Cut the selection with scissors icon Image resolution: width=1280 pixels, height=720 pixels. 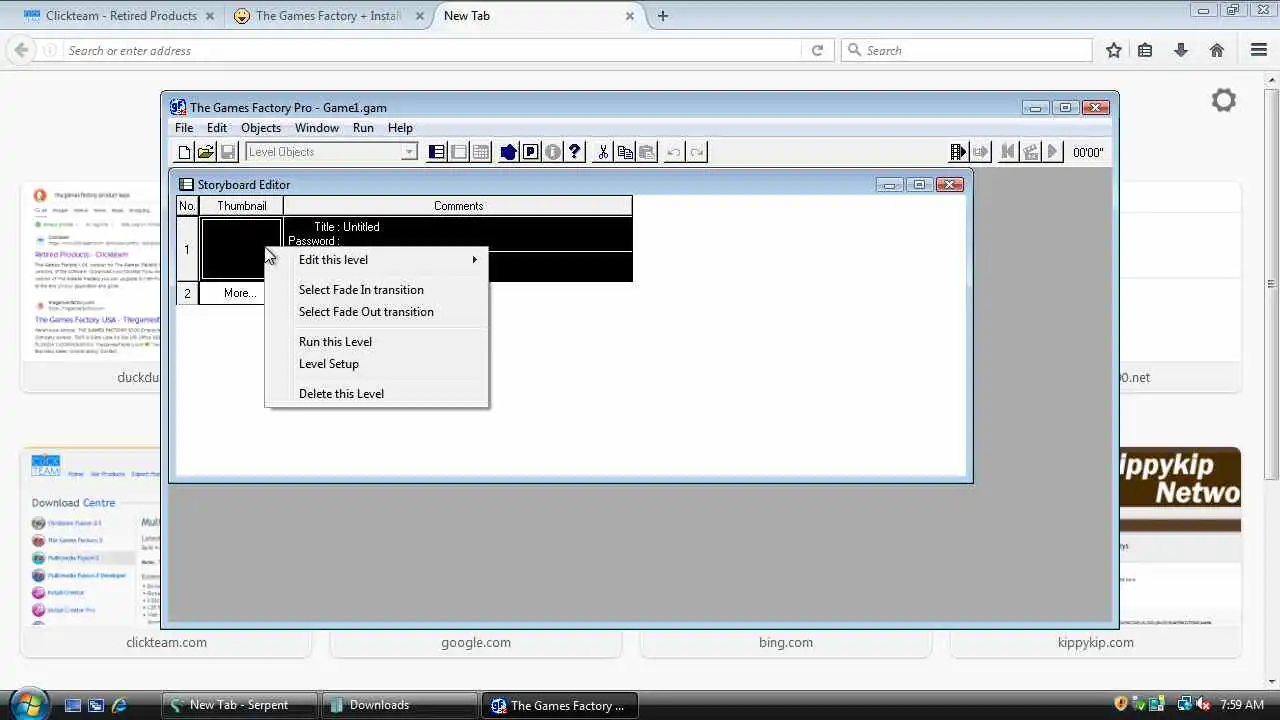pos(603,152)
